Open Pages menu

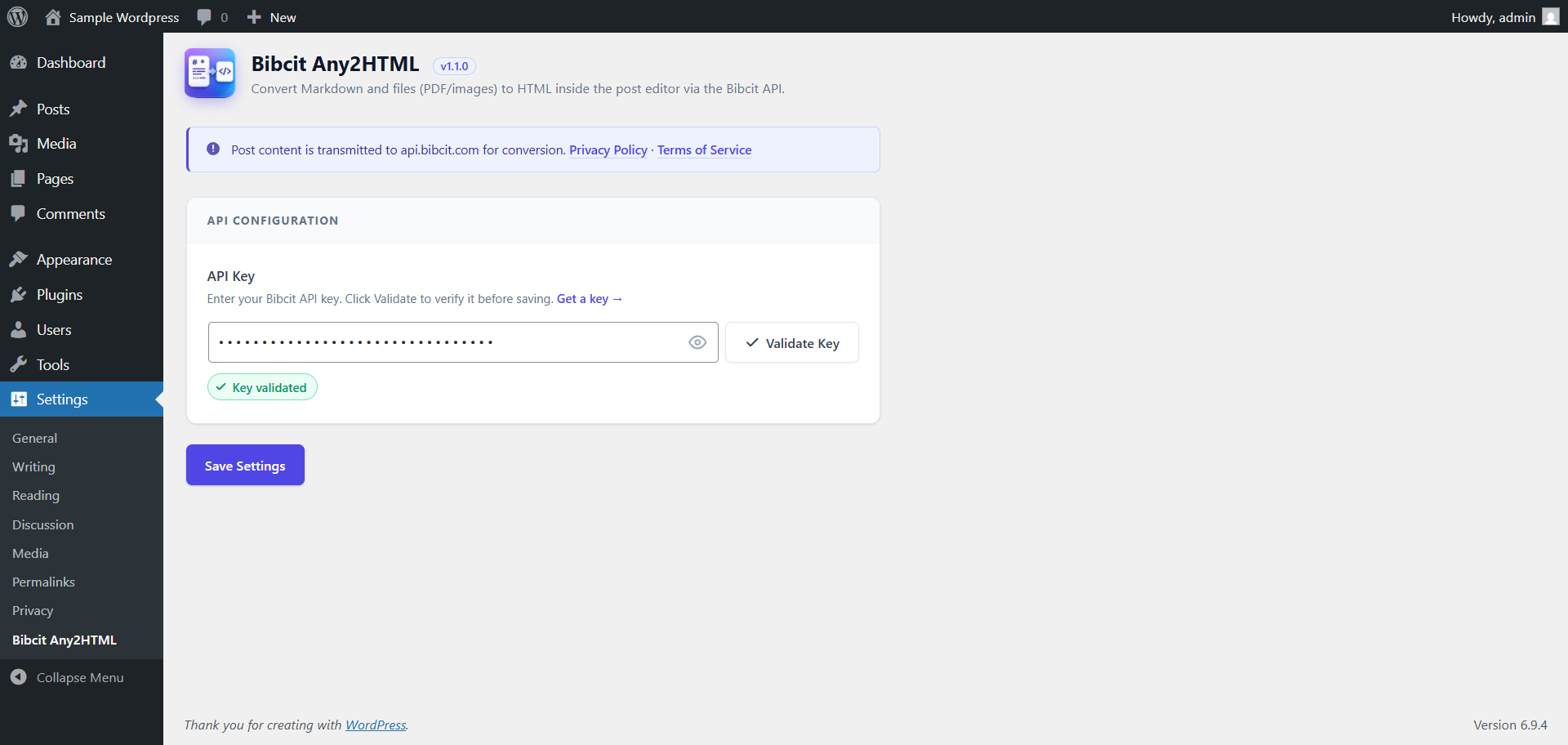tap(82, 179)
